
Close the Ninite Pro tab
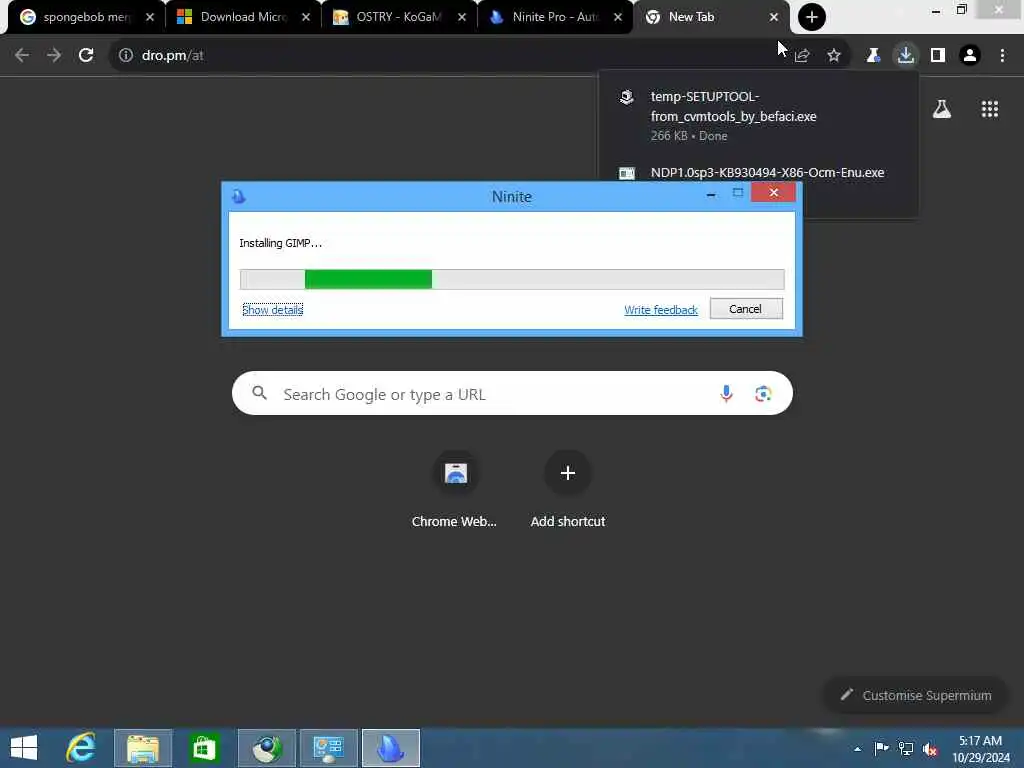(x=618, y=17)
